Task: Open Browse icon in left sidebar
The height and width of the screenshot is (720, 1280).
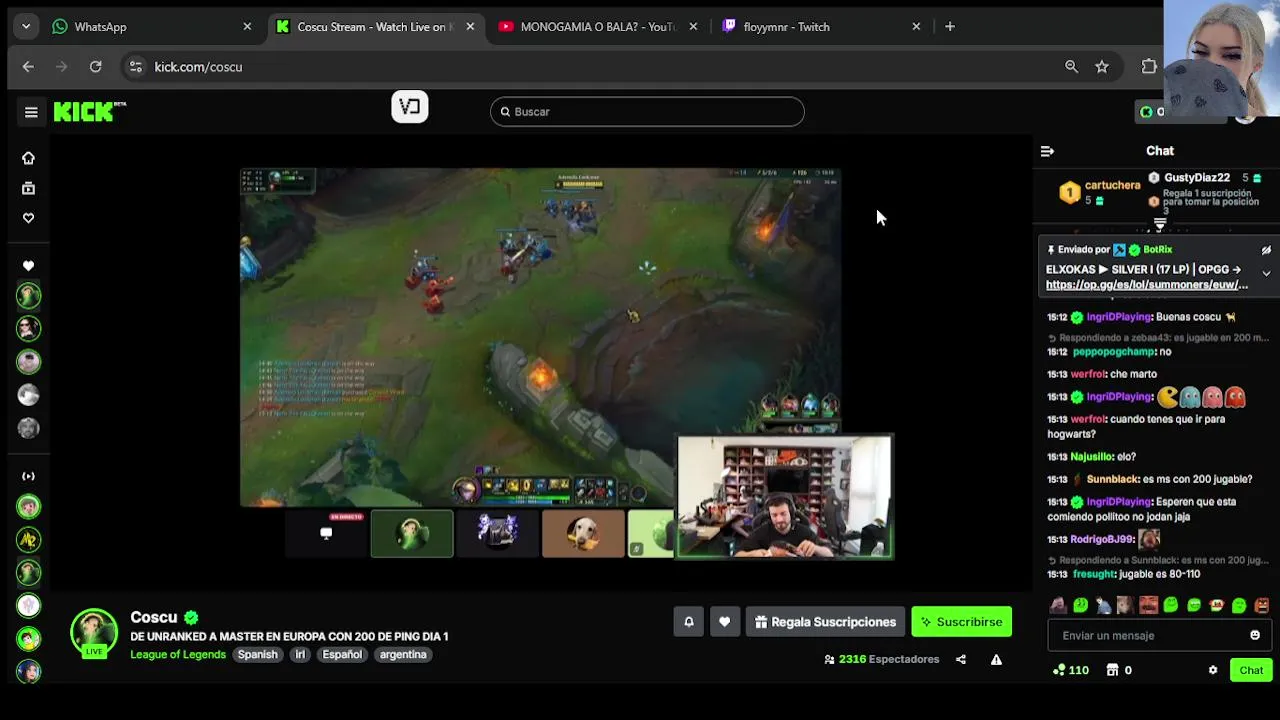Action: 28,188
